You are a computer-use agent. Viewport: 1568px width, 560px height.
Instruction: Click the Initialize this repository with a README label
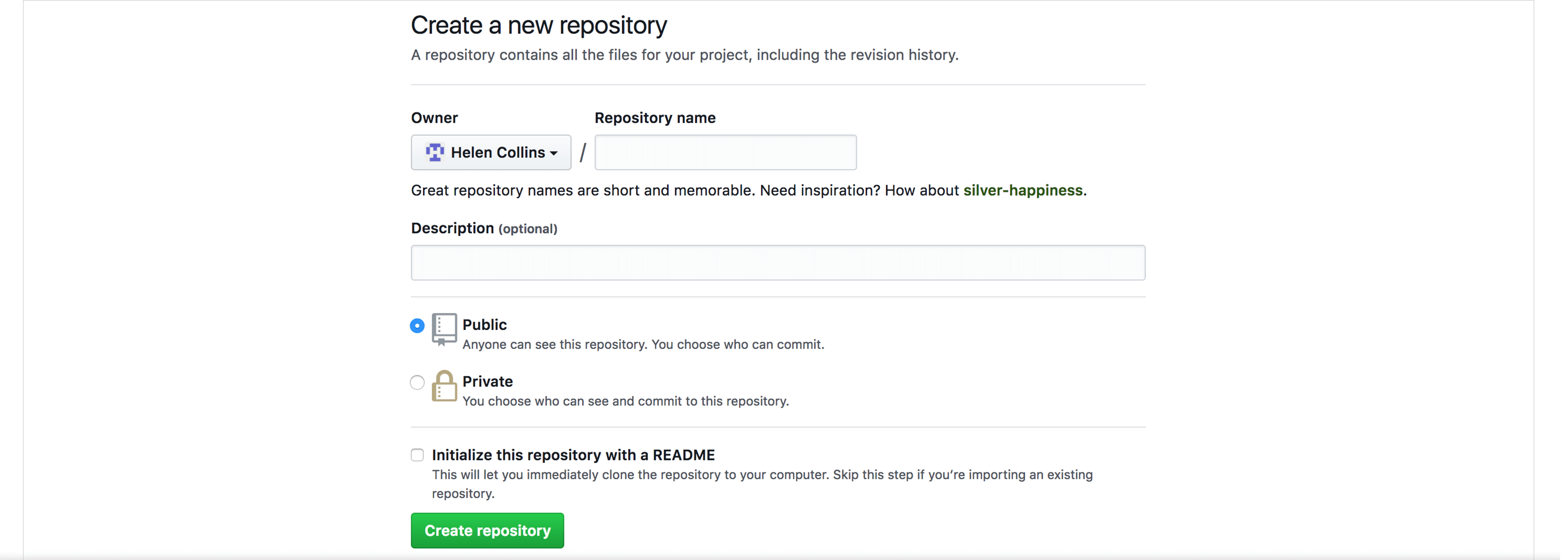[x=573, y=455]
